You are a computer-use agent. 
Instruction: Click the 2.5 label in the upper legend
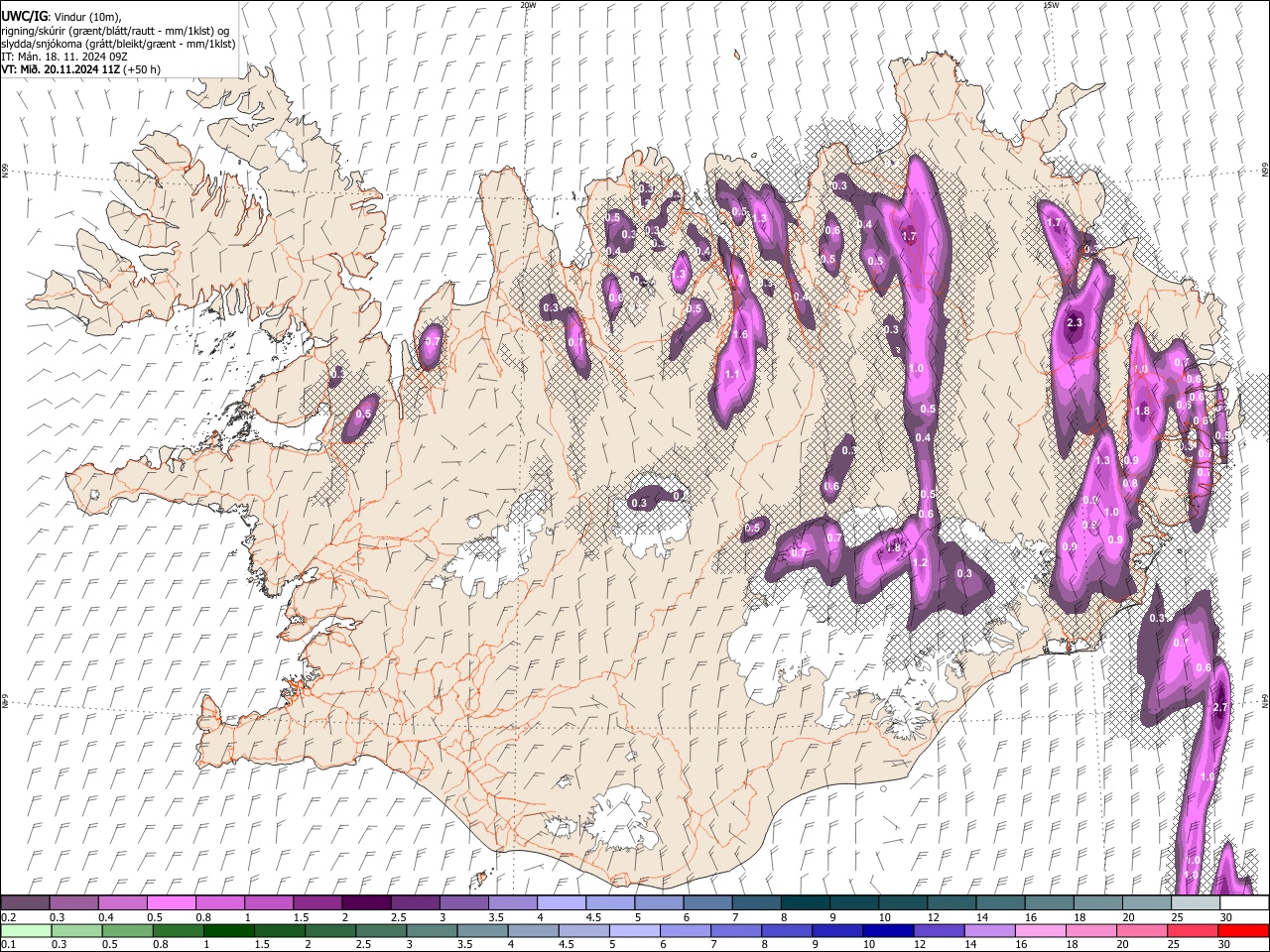398,917
